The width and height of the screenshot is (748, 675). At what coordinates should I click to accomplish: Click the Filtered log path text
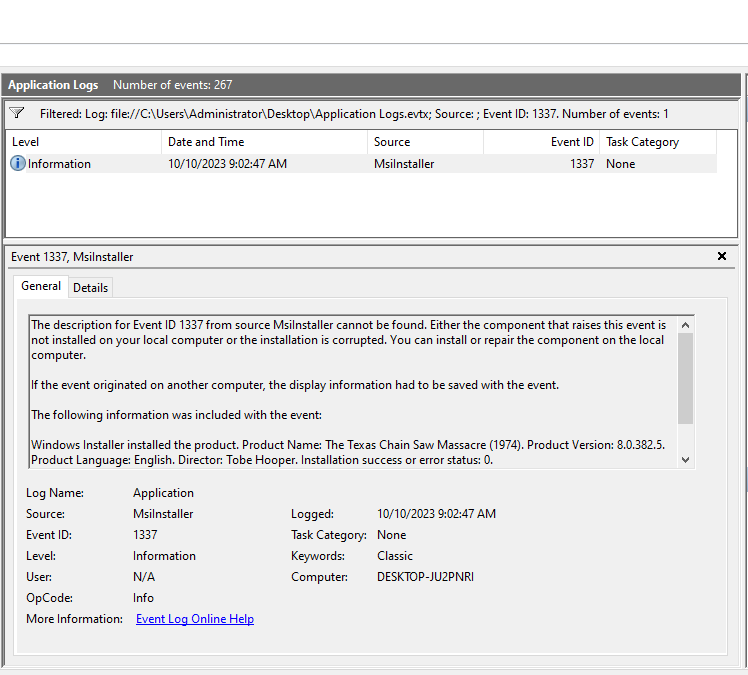coord(354,114)
